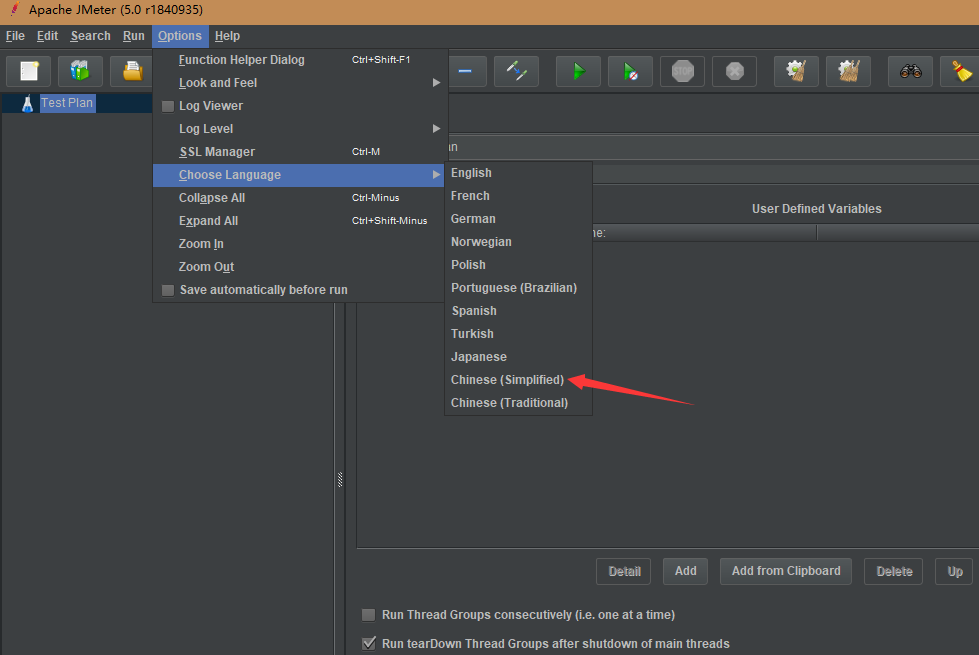Viewport: 979px width, 655px height.
Task: Click the Clear All double-broom icon
Action: (x=849, y=71)
